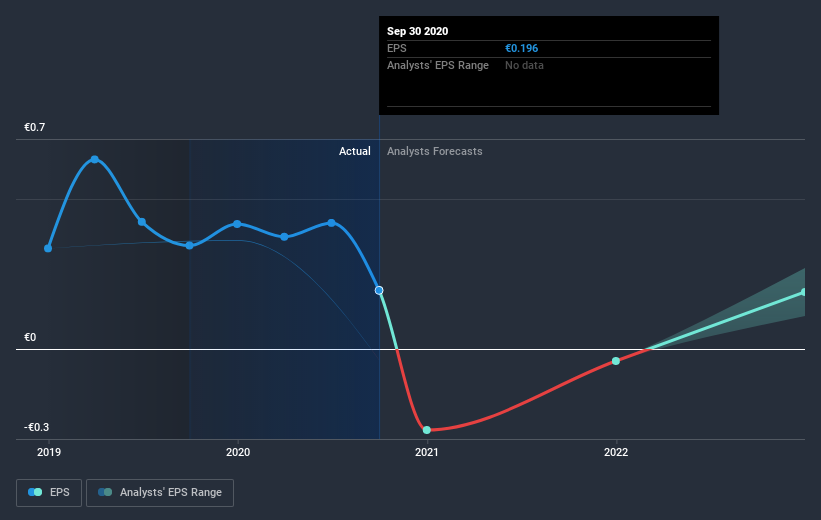Select the EPS point just before 2020

190,245
